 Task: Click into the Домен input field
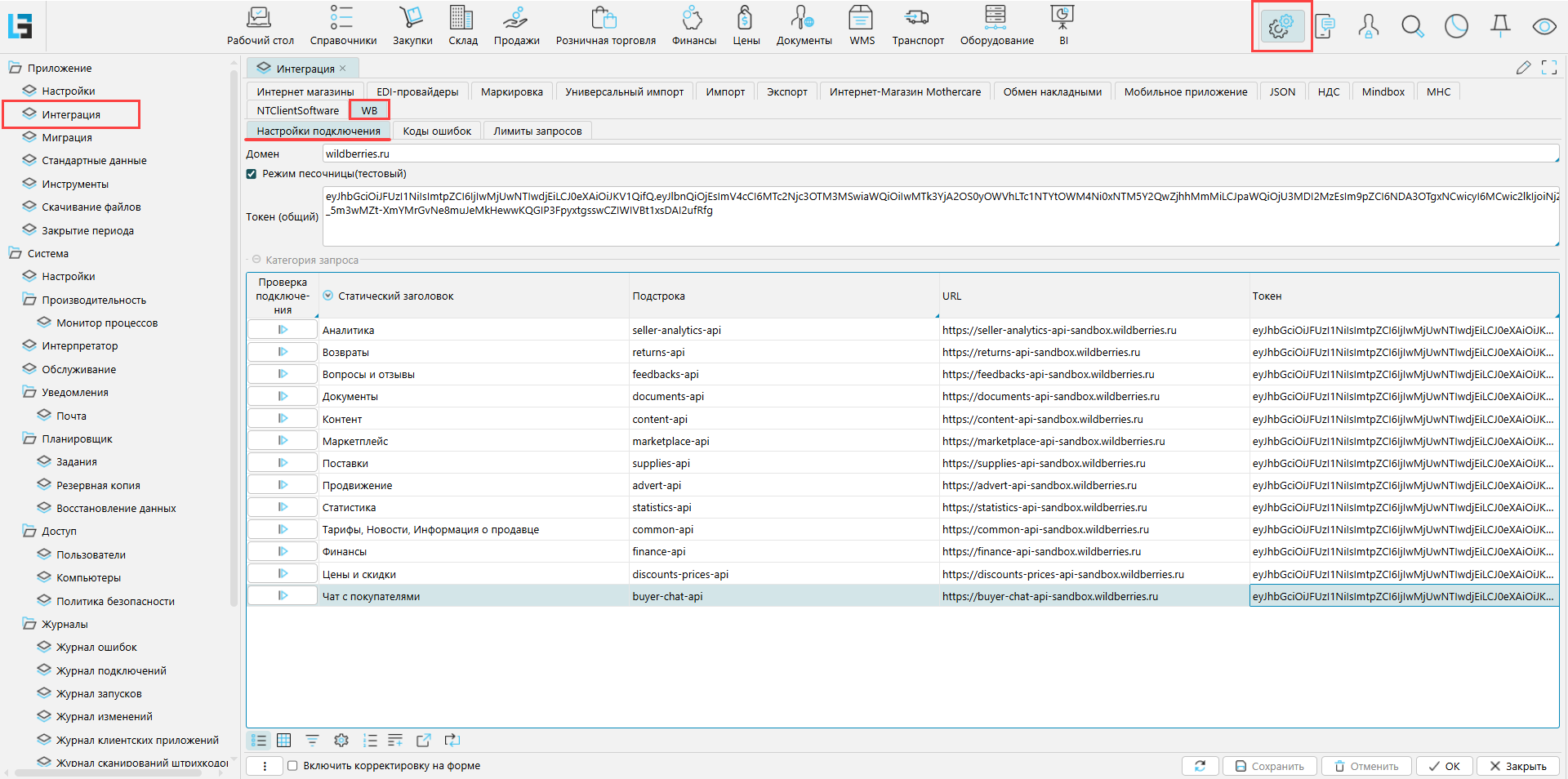pos(941,154)
